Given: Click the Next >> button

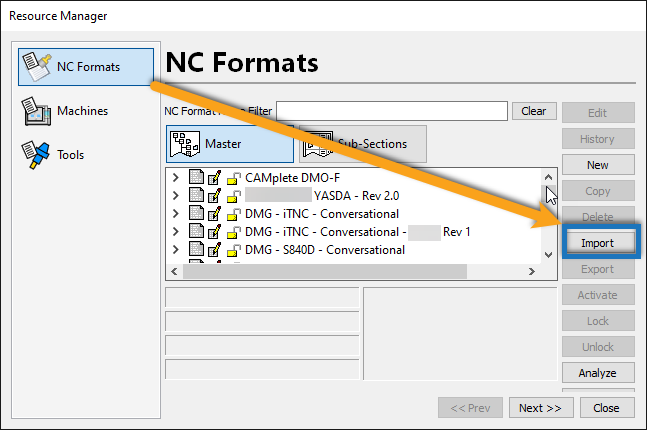Looking at the screenshot, I should (541, 408).
